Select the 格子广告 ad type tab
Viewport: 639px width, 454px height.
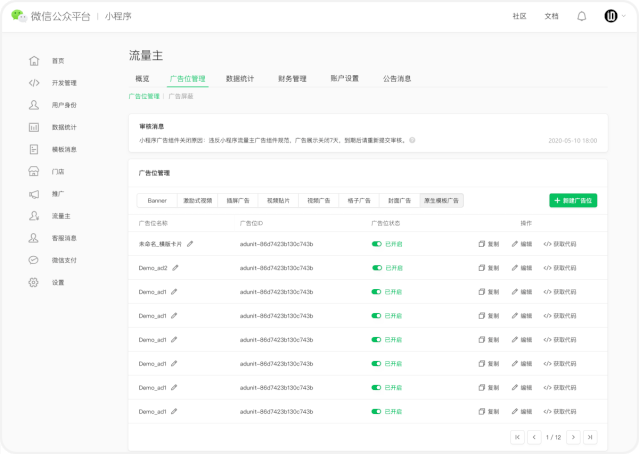coord(359,201)
